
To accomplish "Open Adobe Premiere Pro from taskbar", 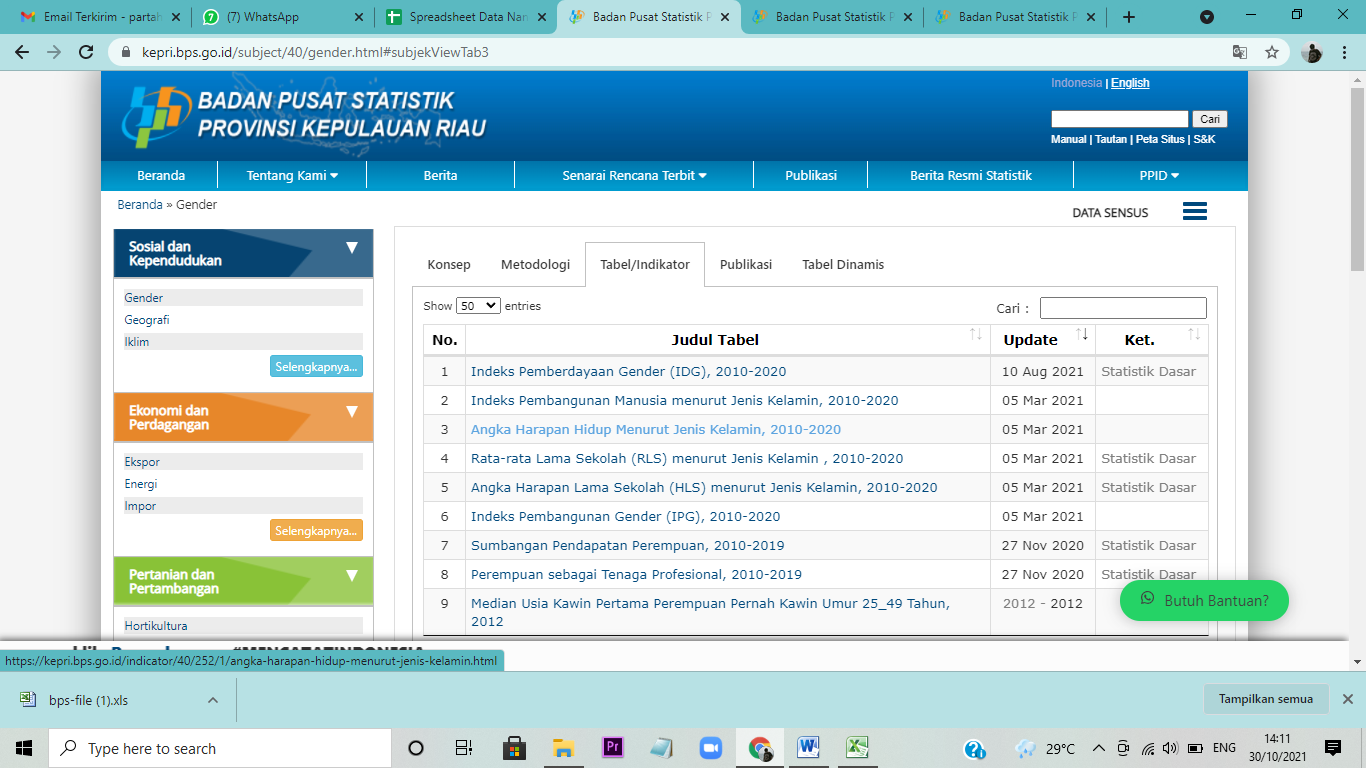I will click(x=613, y=747).
